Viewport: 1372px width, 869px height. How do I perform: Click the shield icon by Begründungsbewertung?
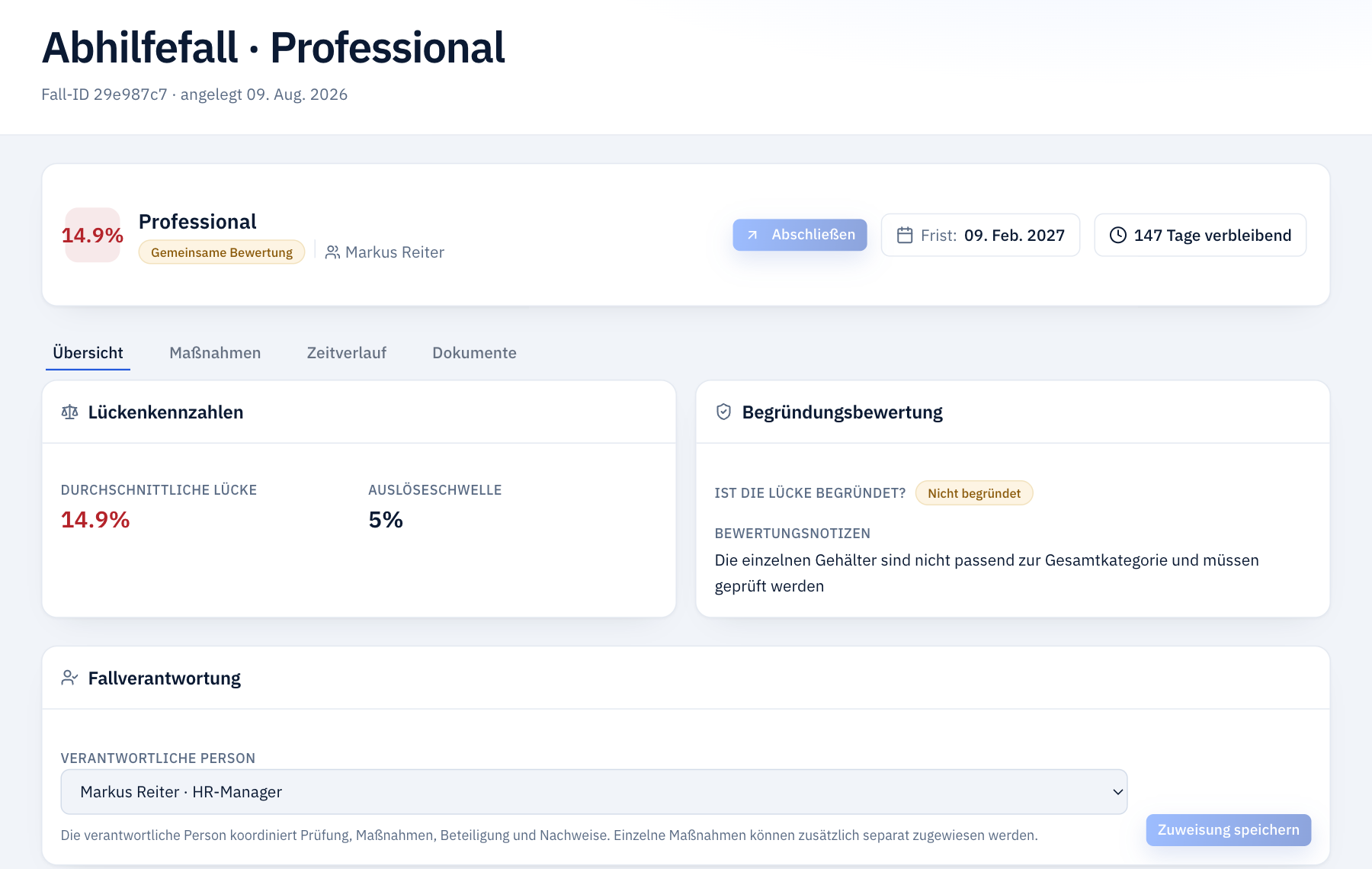(723, 412)
